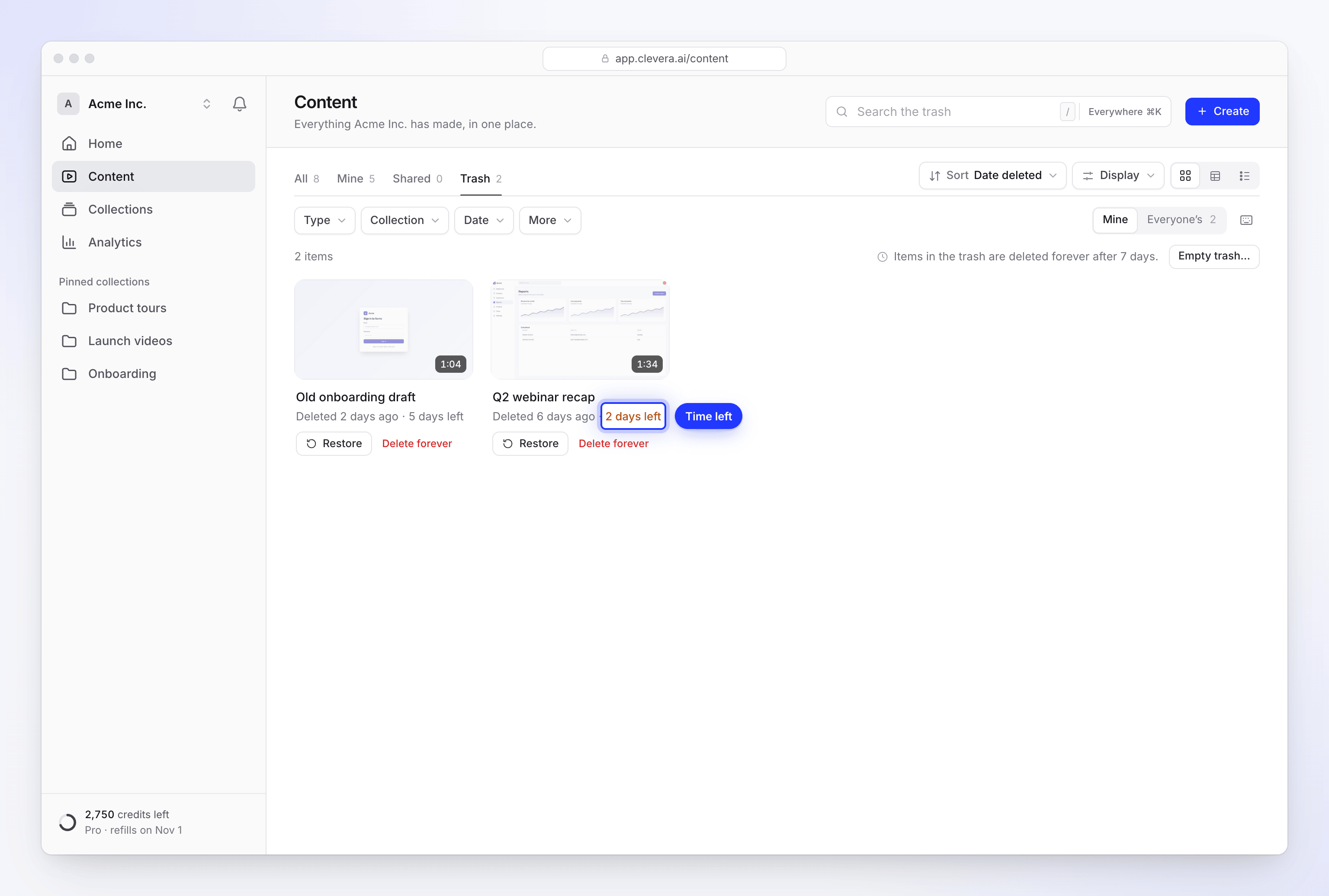Switch to grid view
Viewport: 1329px width, 896px height.
[1185, 176]
